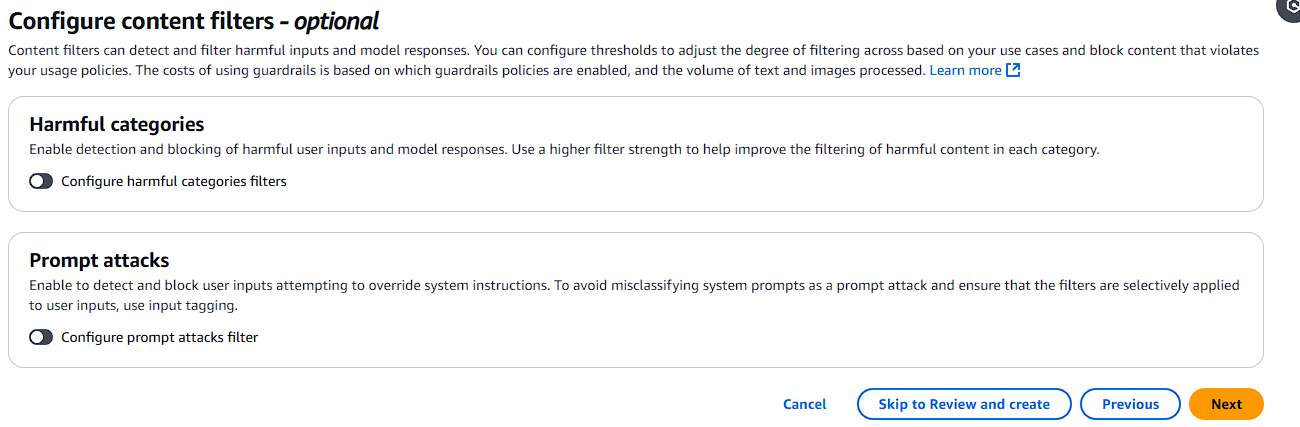The height and width of the screenshot is (427, 1300).
Task: Select the Harmful categories section heading
Action: (117, 125)
